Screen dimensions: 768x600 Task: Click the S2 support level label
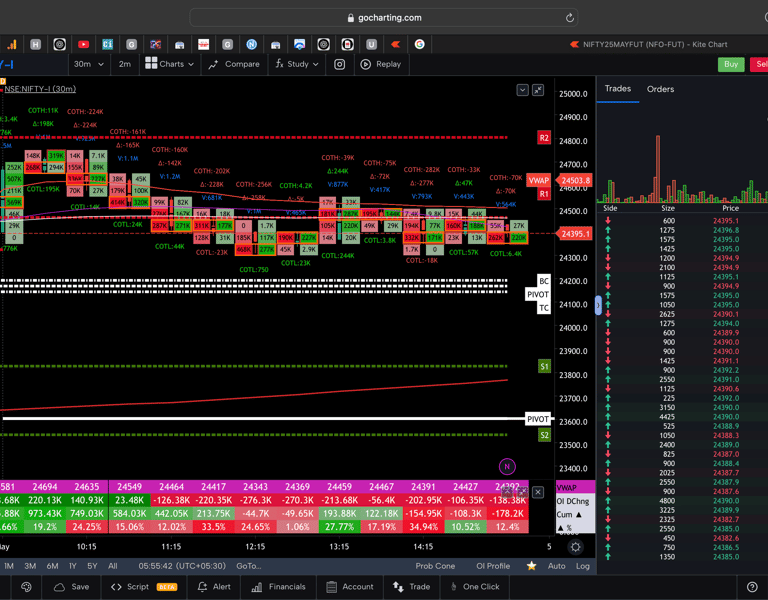tap(544, 435)
